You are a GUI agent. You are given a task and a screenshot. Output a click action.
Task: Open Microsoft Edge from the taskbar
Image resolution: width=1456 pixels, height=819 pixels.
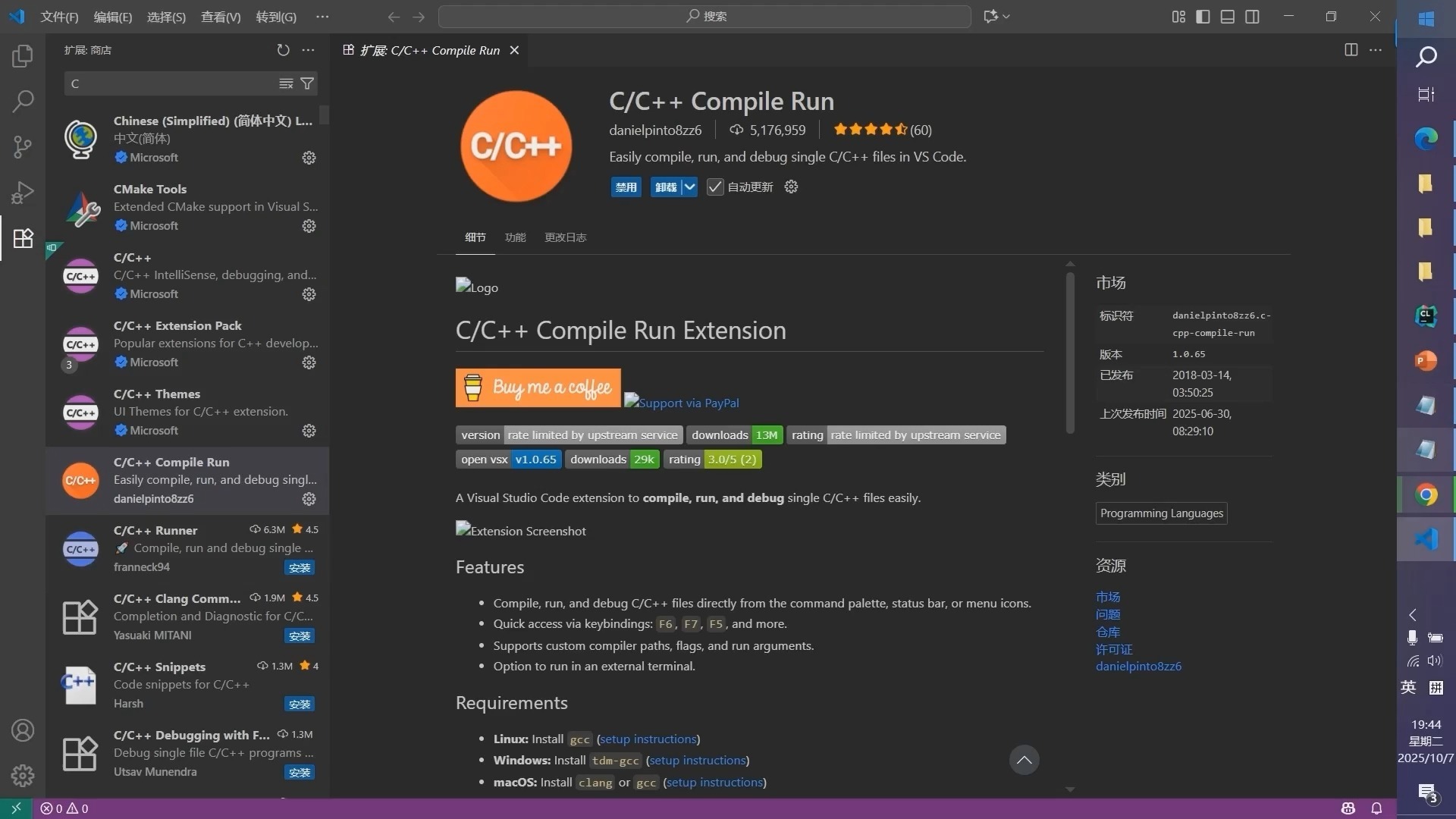coord(1426,137)
